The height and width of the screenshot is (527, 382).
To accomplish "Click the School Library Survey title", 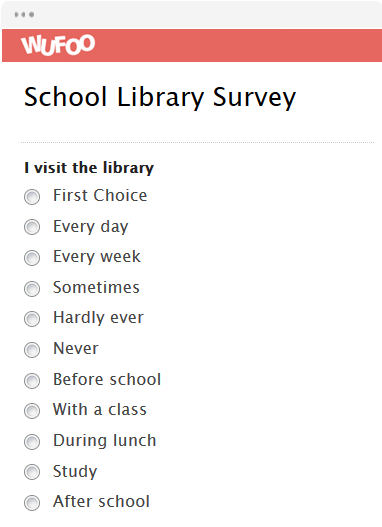I will coord(160,98).
